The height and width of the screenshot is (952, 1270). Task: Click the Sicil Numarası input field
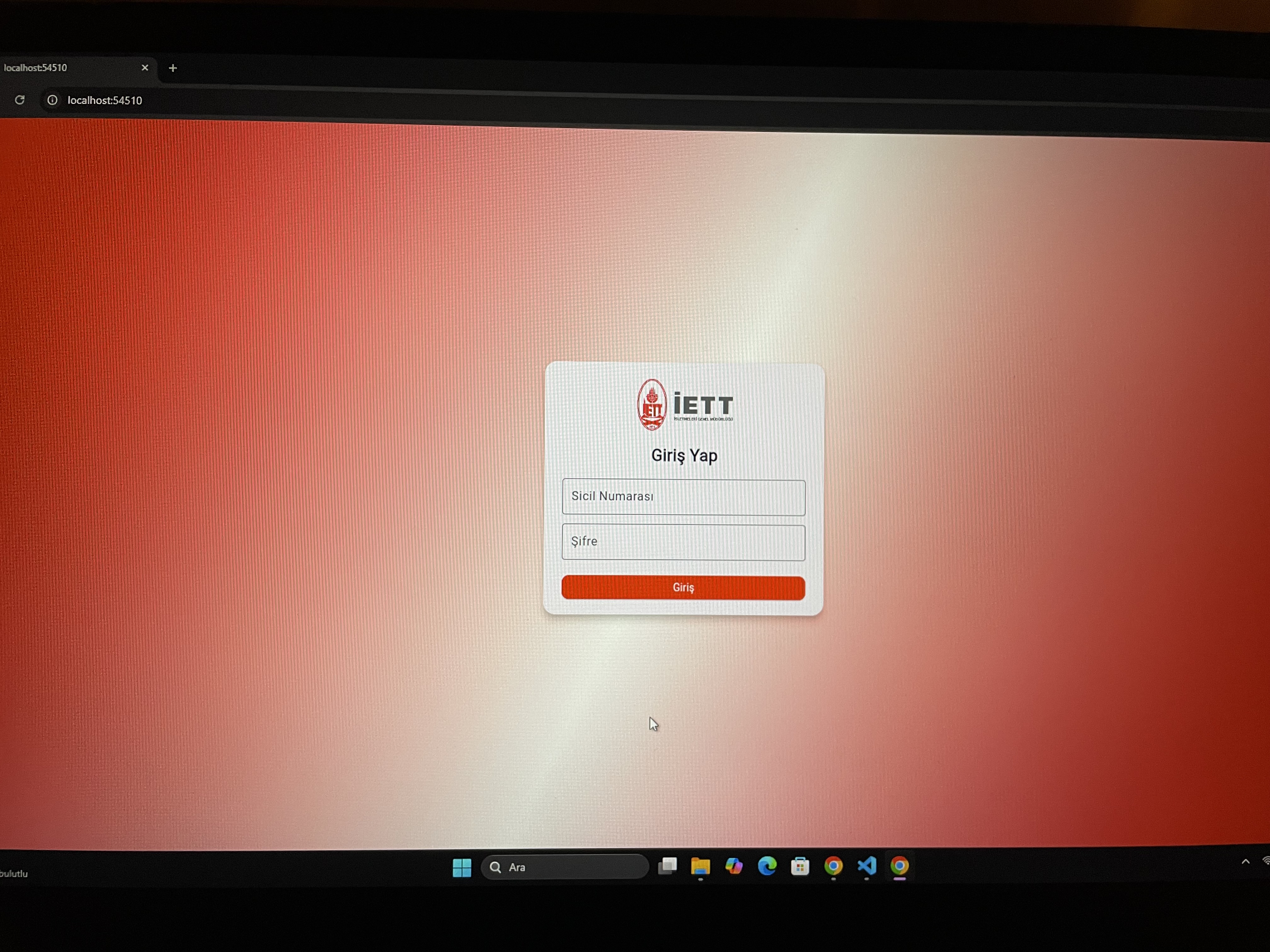683,497
